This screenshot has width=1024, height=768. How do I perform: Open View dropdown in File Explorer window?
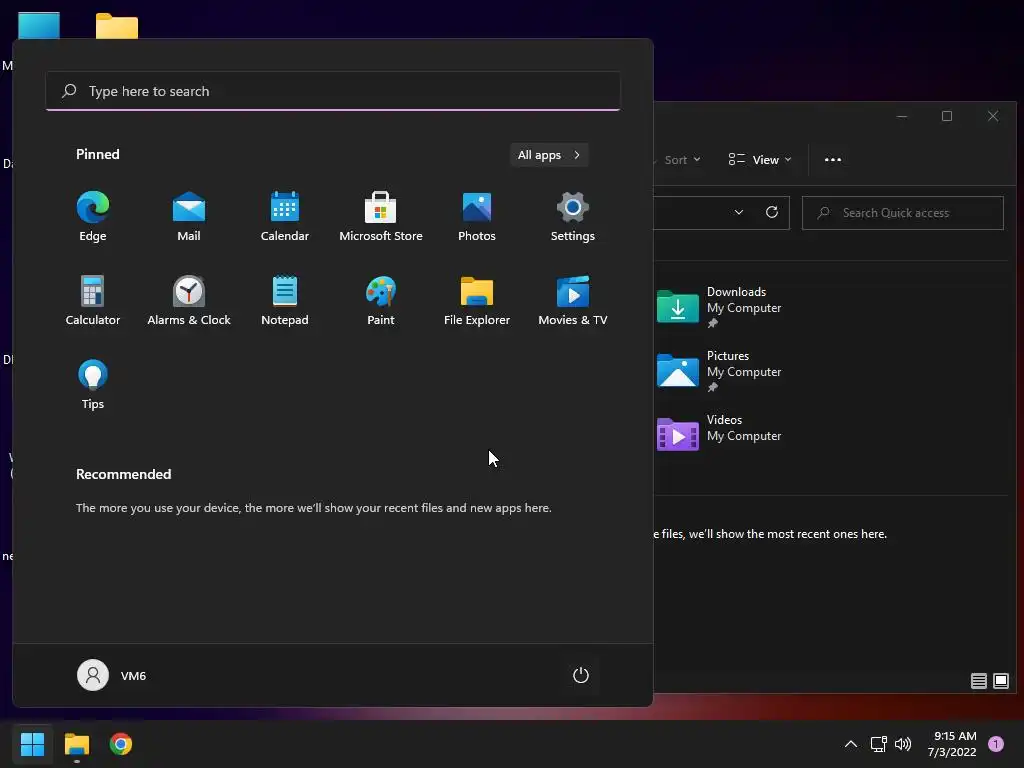click(x=760, y=160)
